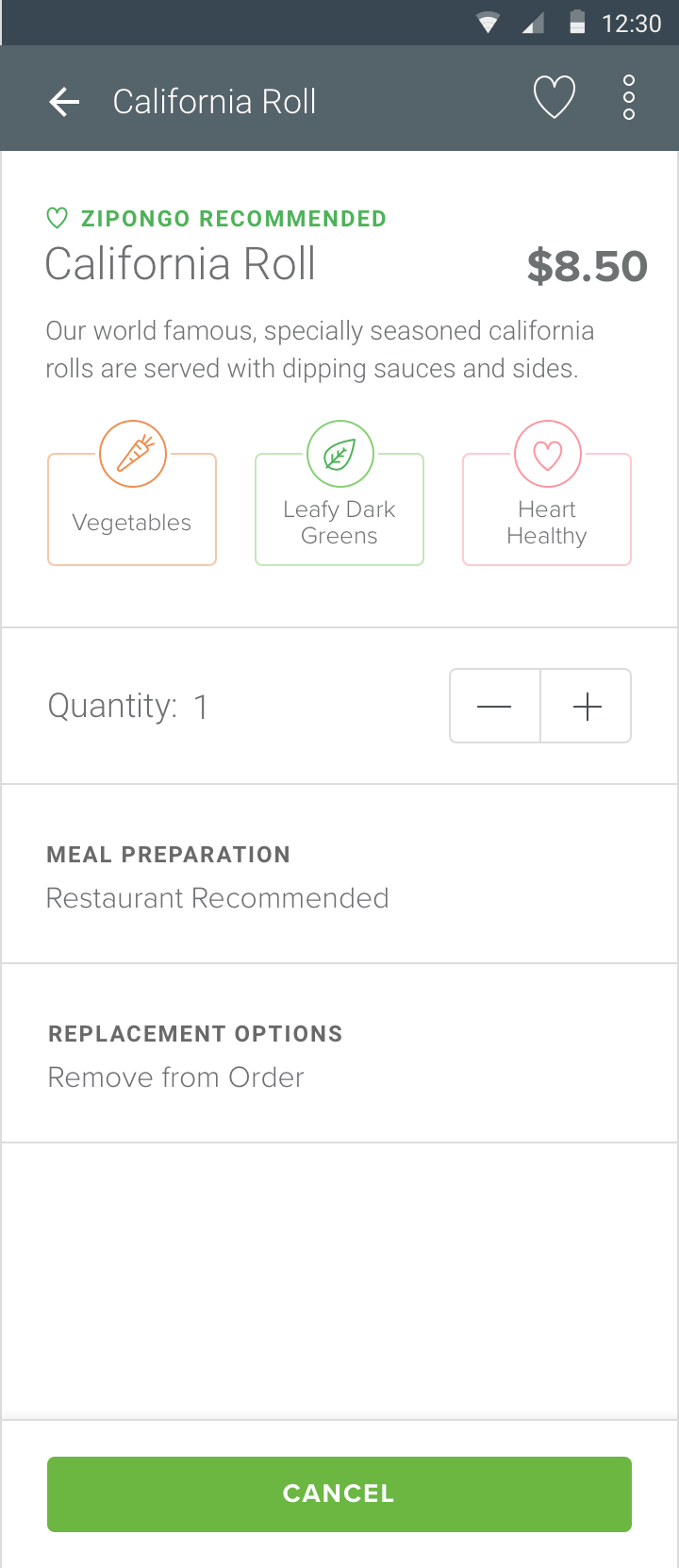The height and width of the screenshot is (1568, 679).
Task: Tap the cellular signal icon
Action: click(x=533, y=24)
